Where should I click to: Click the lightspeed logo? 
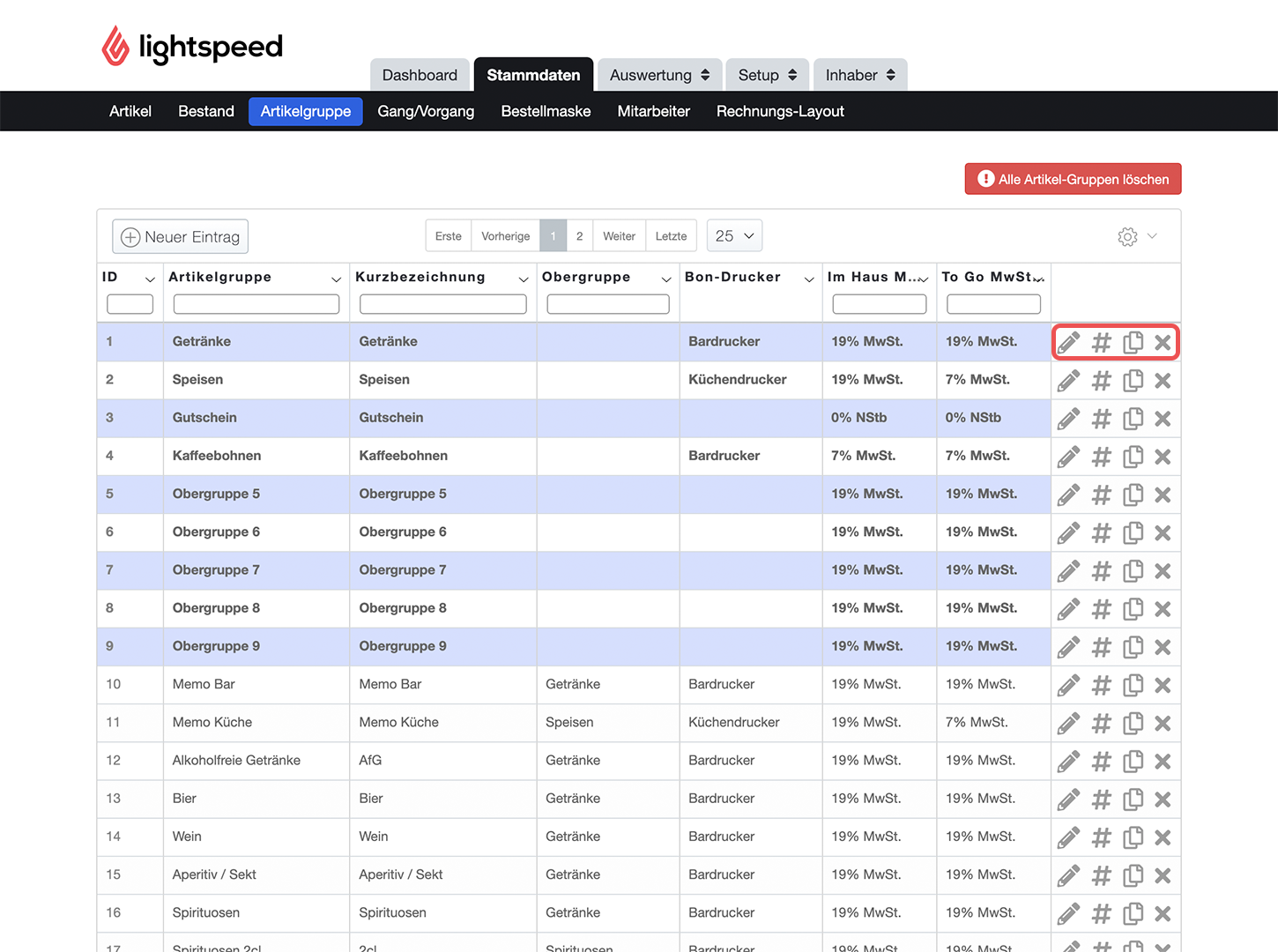(x=192, y=46)
